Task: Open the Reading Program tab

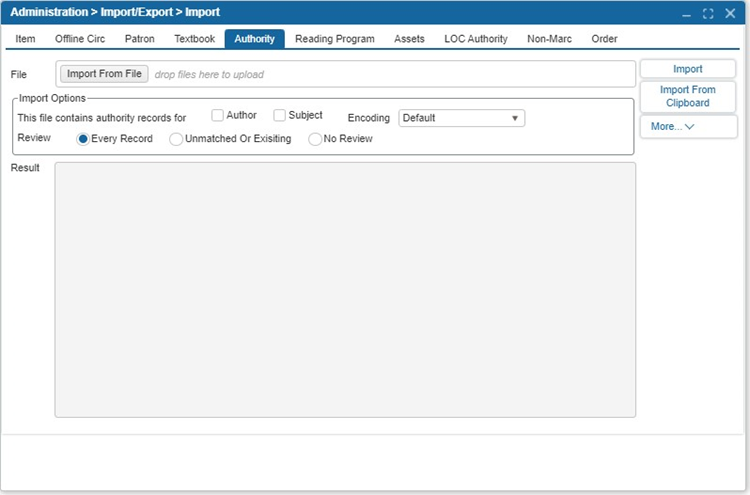Action: [x=334, y=39]
